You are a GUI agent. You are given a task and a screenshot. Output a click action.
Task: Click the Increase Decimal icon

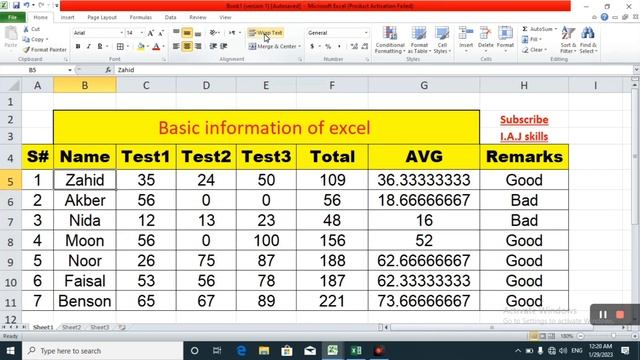pyautogui.click(x=354, y=47)
